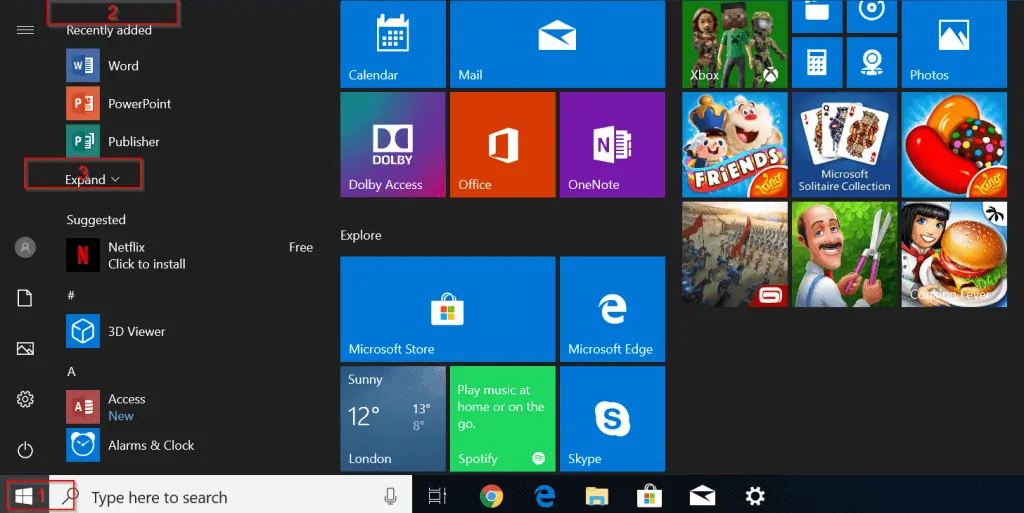Install the suggested Netflix app
The width and height of the screenshot is (1024, 513).
[189, 255]
